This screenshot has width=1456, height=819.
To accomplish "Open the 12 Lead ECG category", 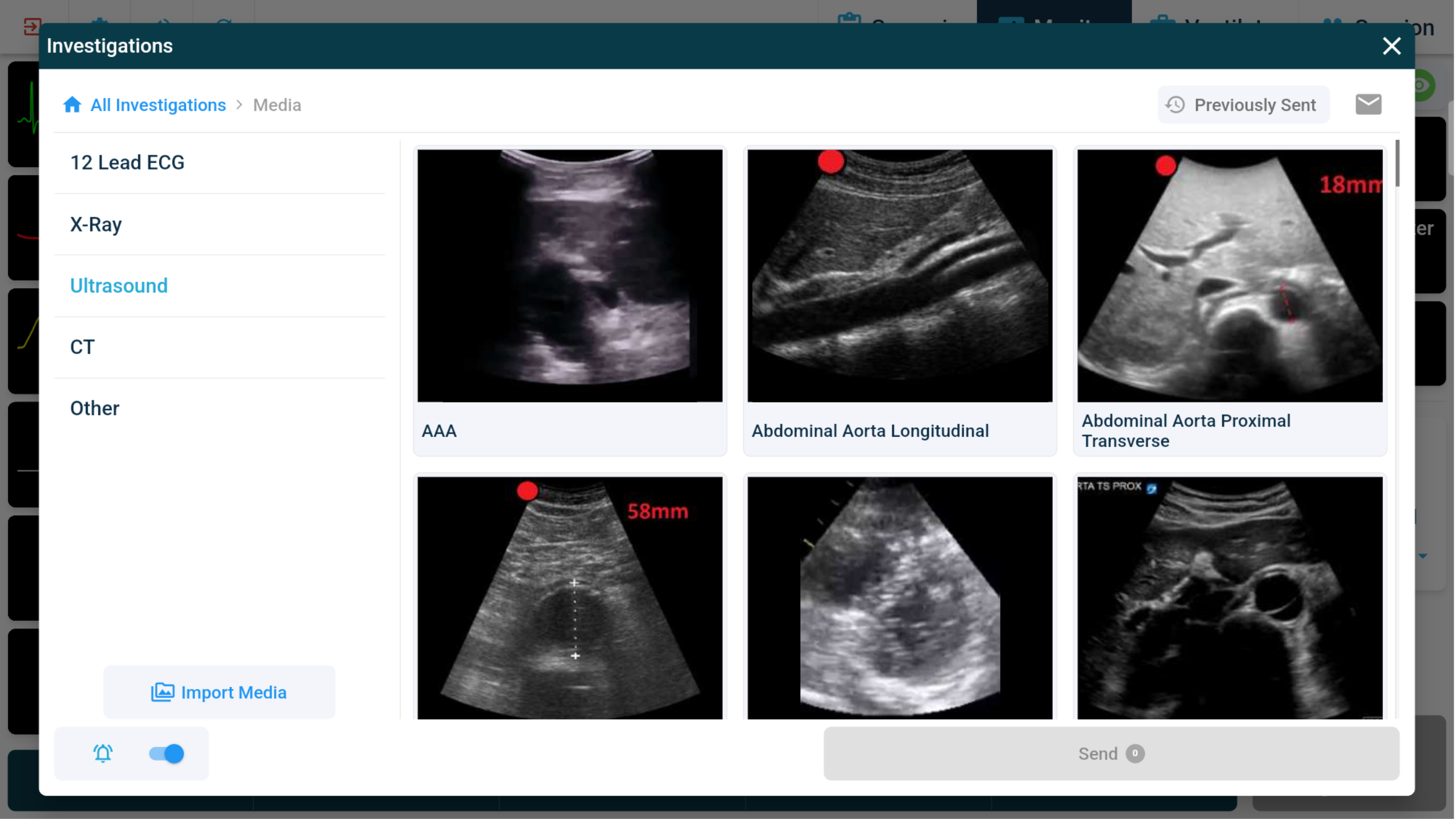I will 127,163.
